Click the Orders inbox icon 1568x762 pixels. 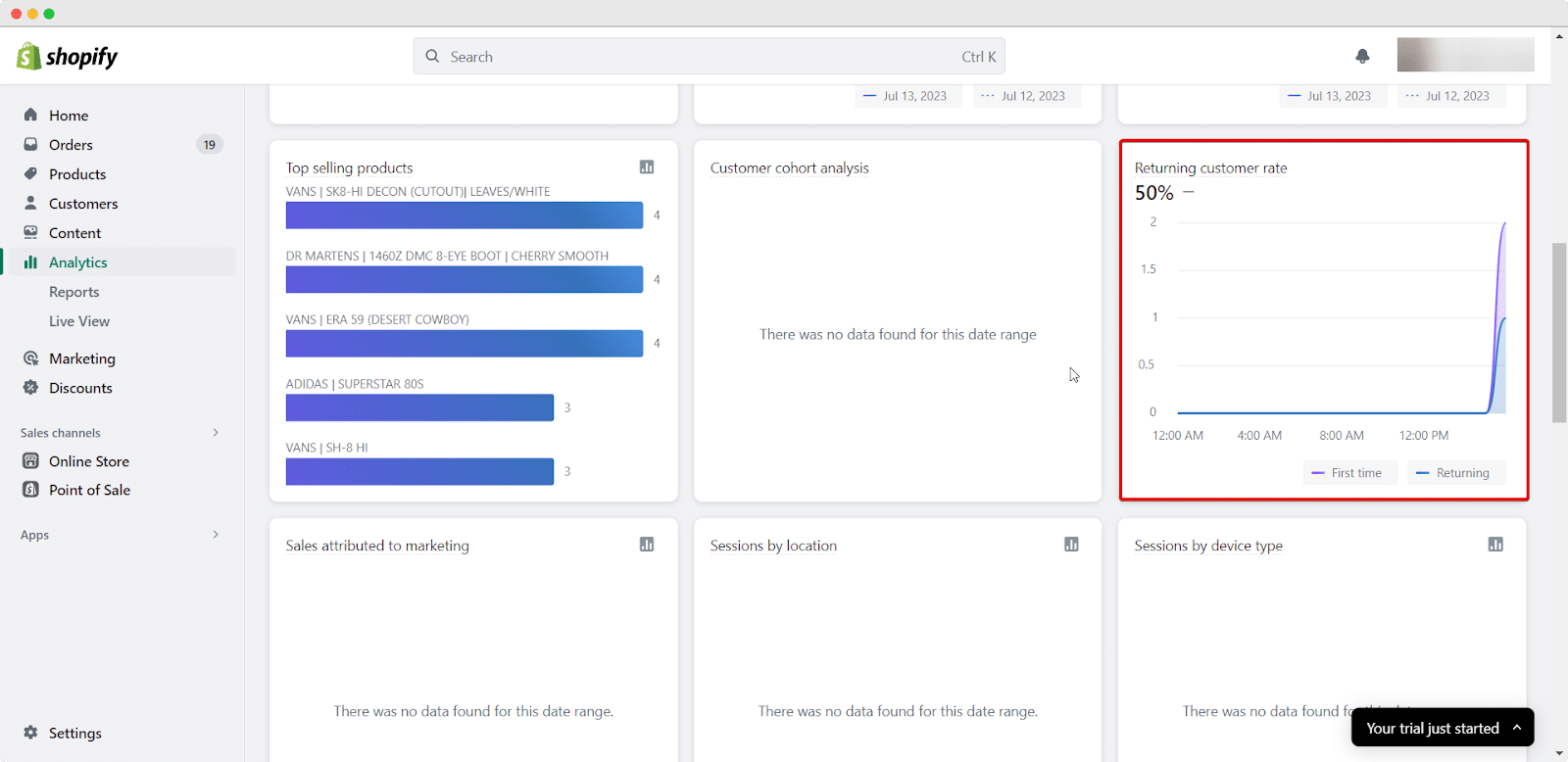click(x=30, y=144)
